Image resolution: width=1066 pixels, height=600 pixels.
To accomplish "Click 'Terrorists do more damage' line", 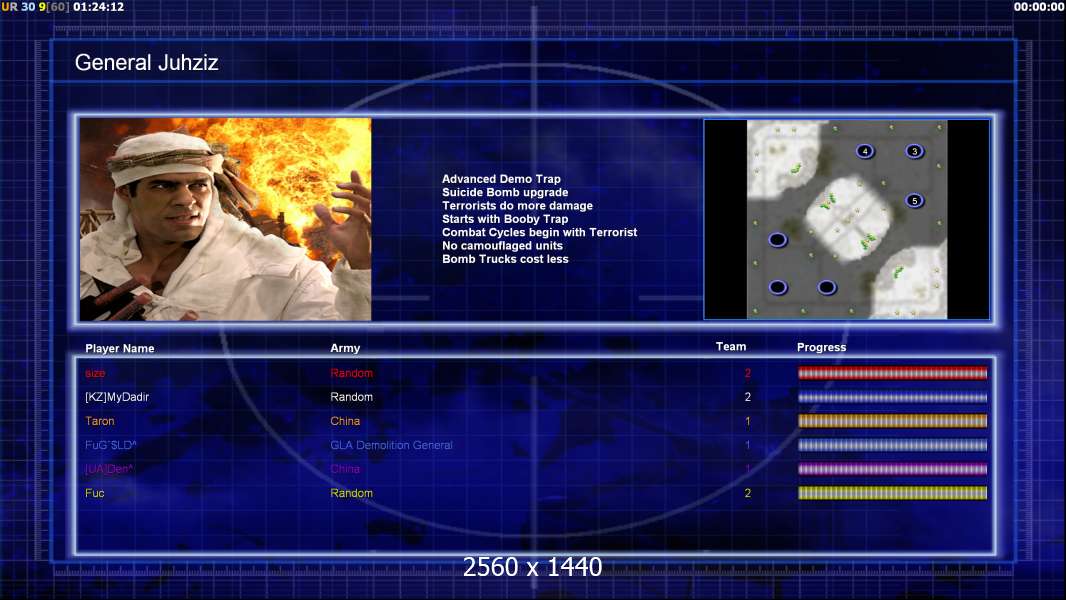I will tap(517, 205).
